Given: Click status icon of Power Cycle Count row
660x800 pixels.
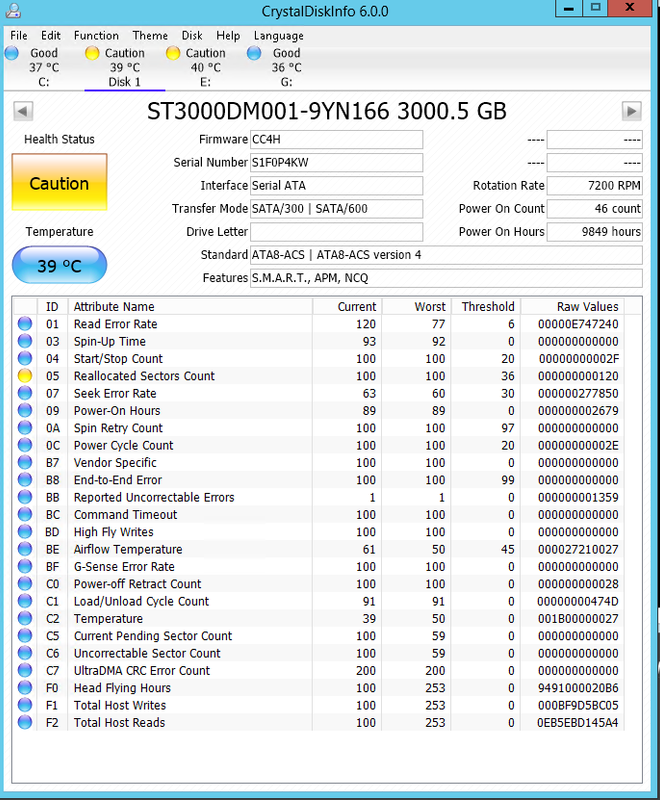Looking at the screenshot, I should (x=24, y=445).
